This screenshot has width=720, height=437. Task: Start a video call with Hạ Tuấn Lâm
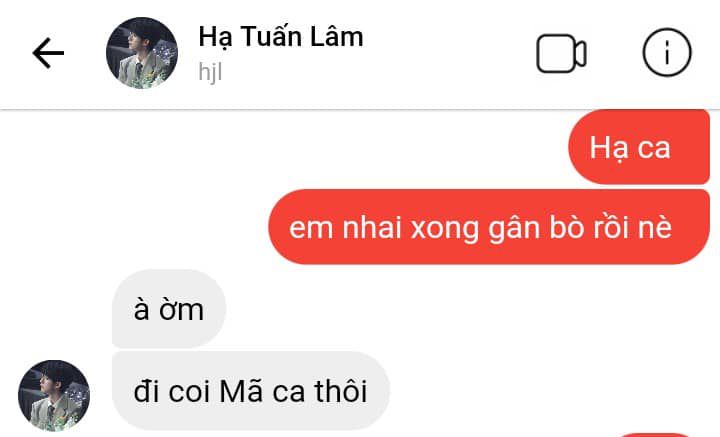(x=561, y=53)
